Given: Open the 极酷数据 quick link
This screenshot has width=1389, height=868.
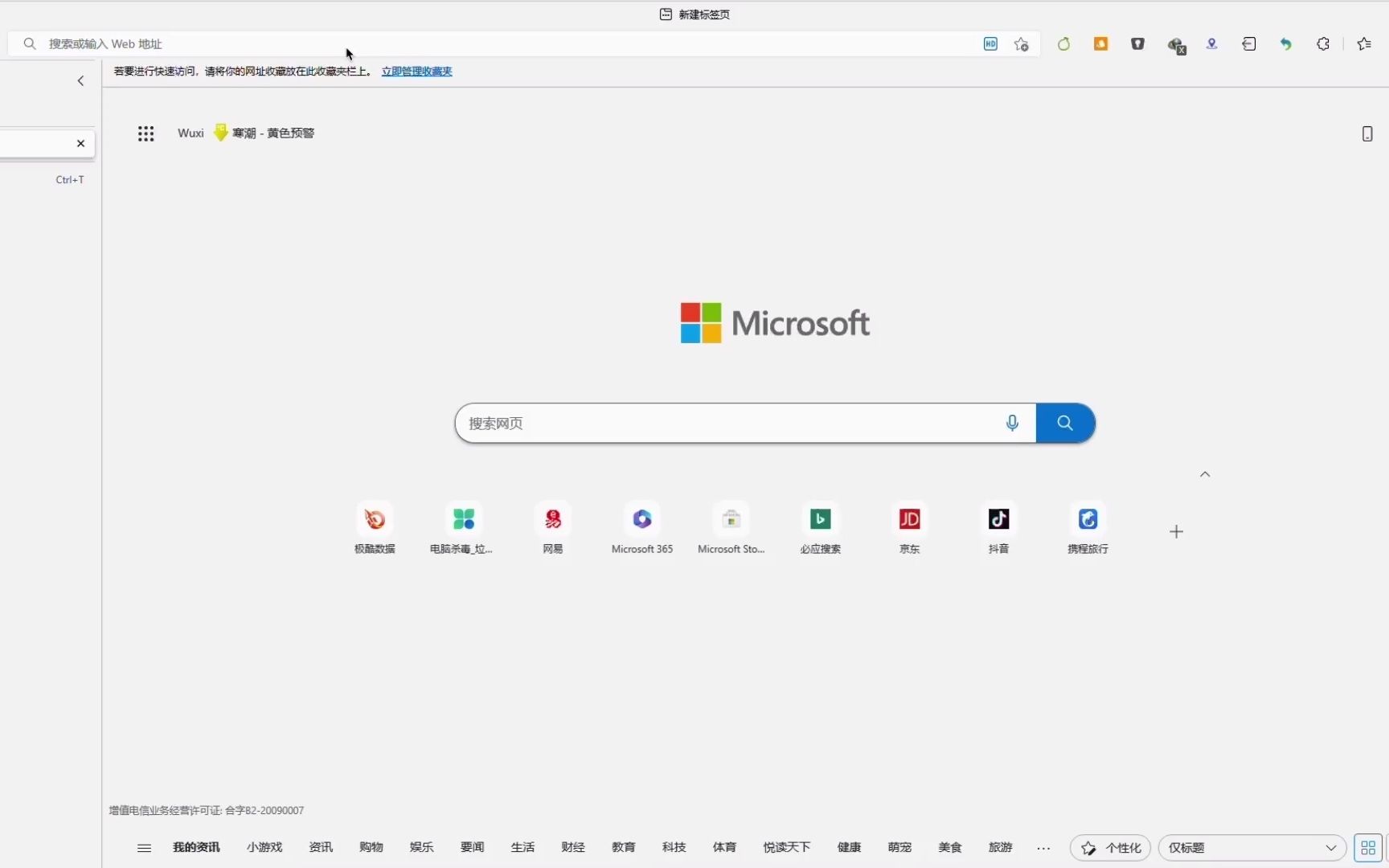Looking at the screenshot, I should point(375,529).
